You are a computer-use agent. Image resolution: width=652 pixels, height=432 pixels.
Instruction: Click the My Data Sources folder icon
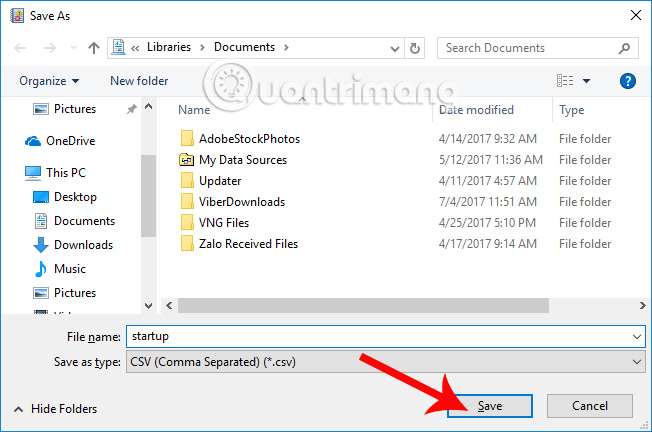(187, 160)
